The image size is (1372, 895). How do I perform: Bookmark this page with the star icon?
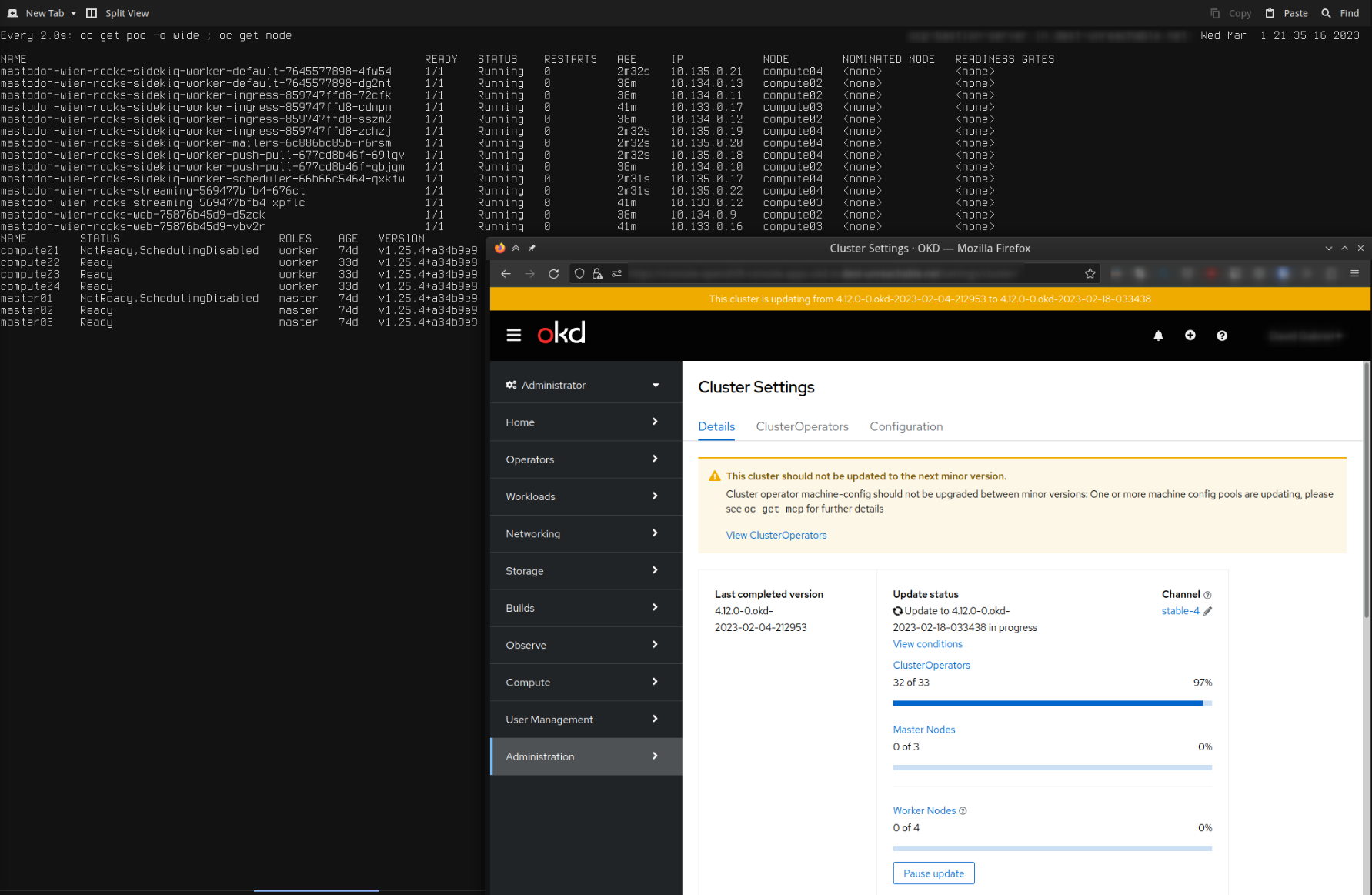[1090, 273]
